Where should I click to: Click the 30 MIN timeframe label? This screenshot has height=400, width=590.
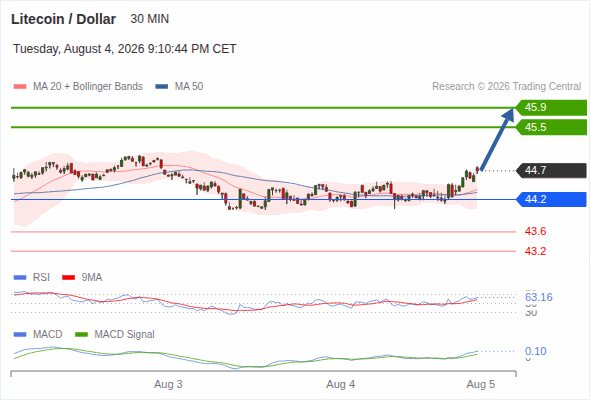[150, 19]
